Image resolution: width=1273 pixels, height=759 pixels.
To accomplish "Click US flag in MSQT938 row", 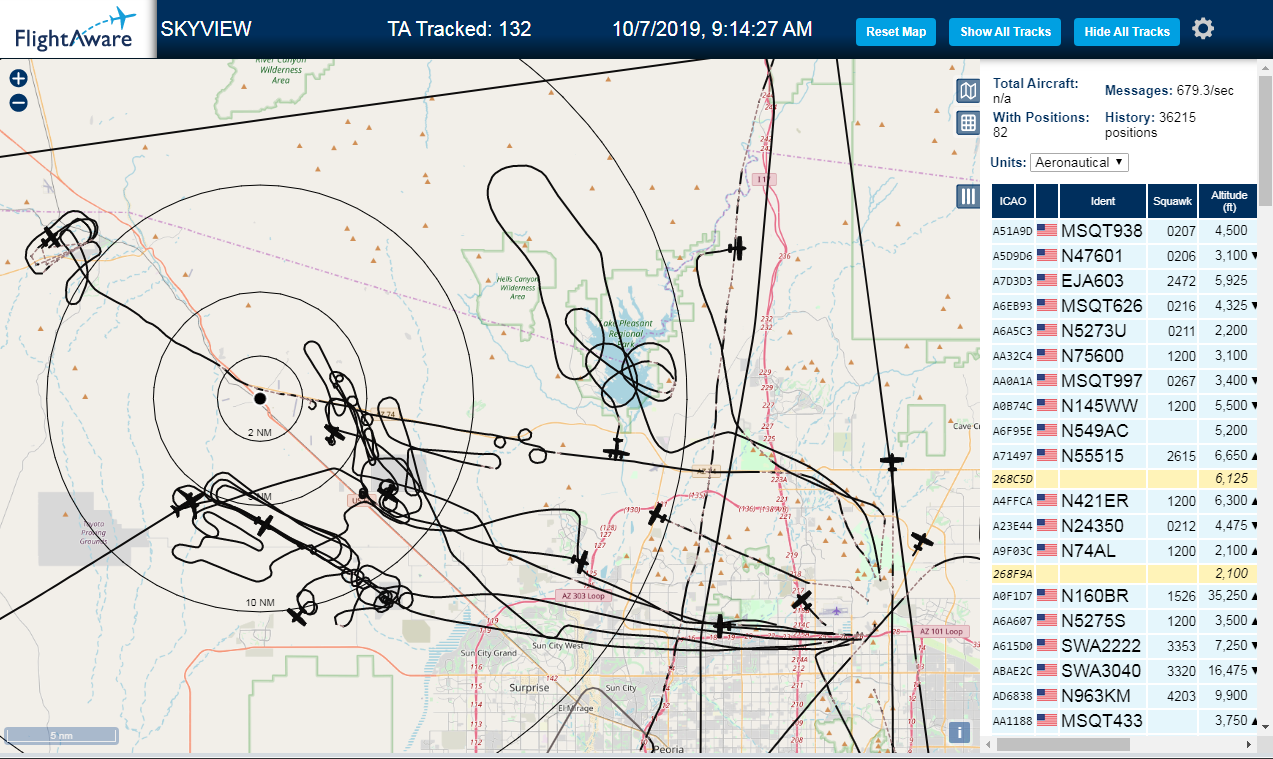I will [1047, 230].
